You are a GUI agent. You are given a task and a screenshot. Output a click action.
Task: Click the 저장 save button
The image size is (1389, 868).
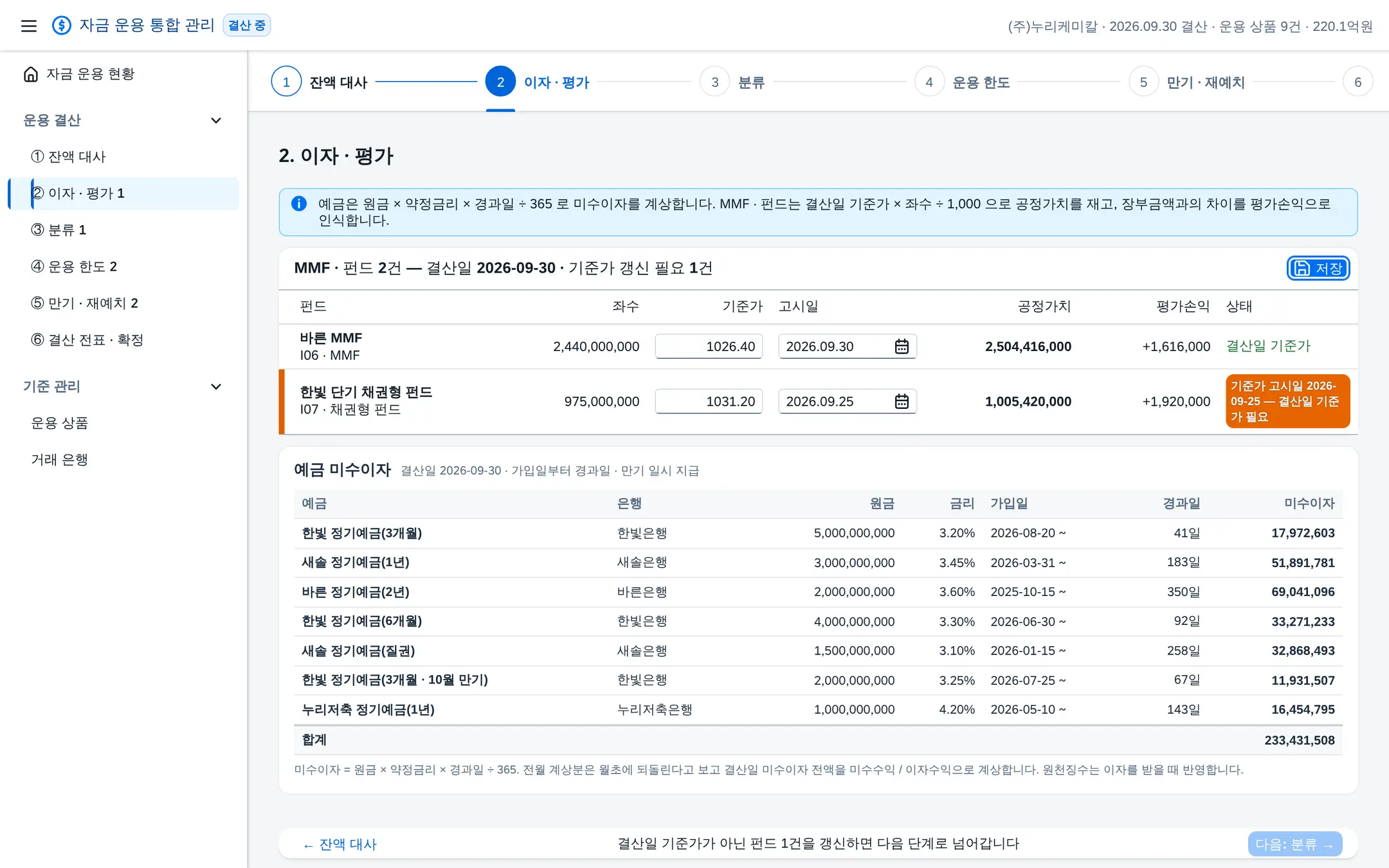(1318, 268)
